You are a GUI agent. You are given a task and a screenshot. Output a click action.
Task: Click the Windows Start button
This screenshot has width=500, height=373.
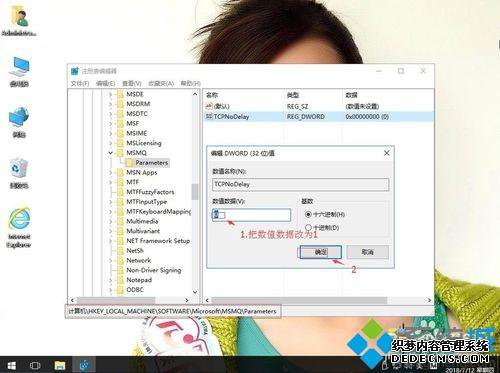pos(12,365)
